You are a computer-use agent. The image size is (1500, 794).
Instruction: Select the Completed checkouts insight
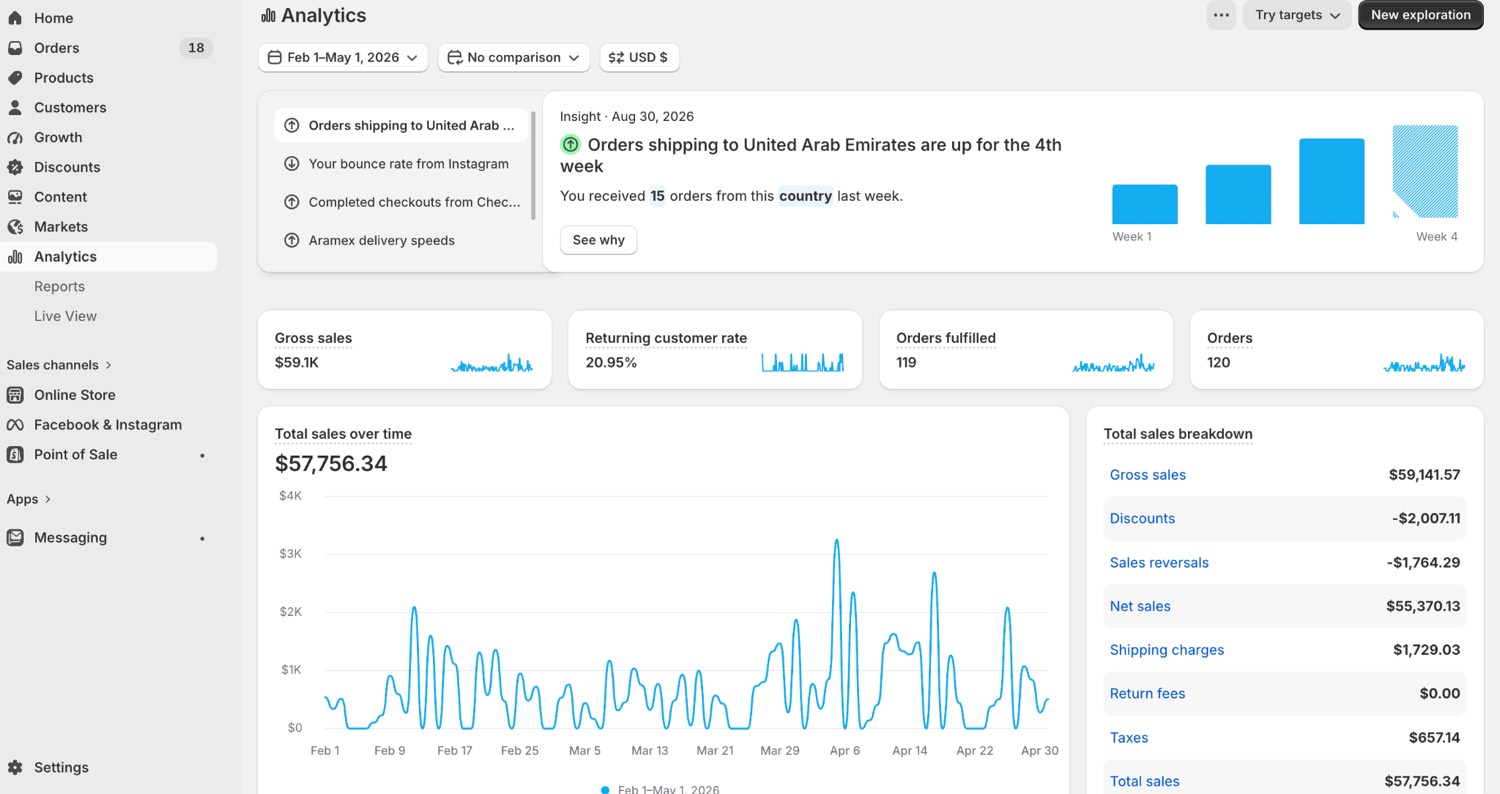pyautogui.click(x=401, y=202)
